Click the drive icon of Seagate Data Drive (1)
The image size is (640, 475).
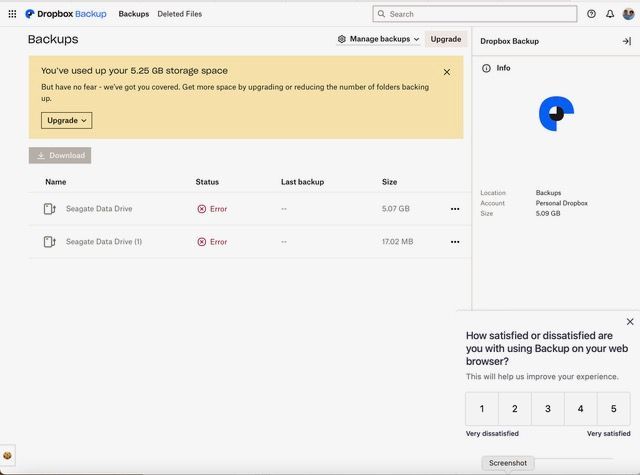[x=49, y=242]
